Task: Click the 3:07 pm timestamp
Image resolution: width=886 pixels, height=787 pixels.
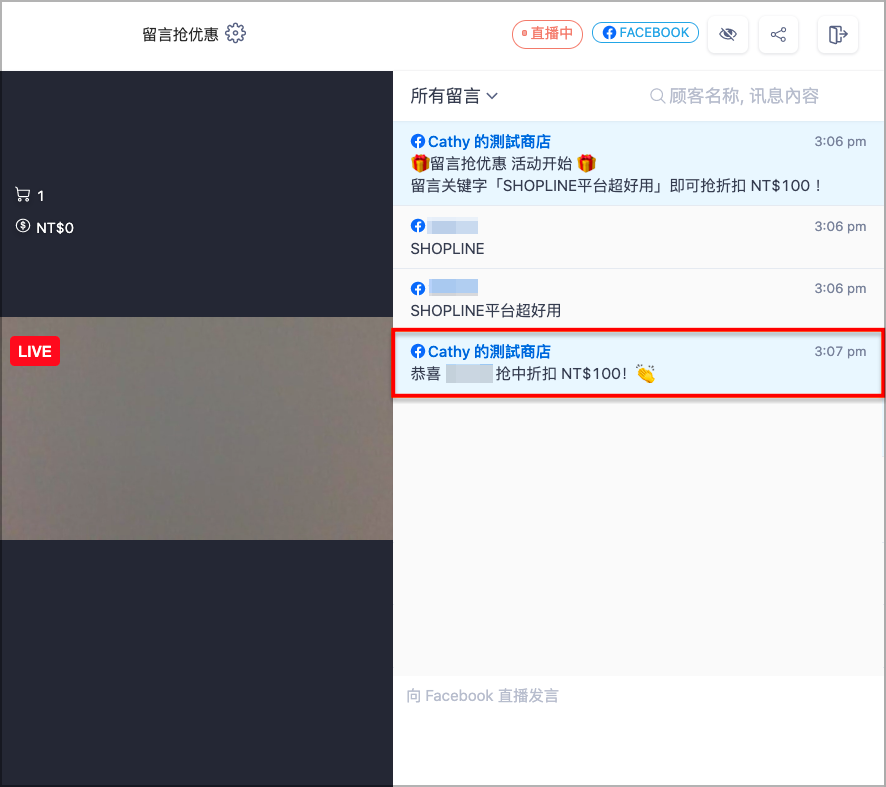Action: click(840, 351)
